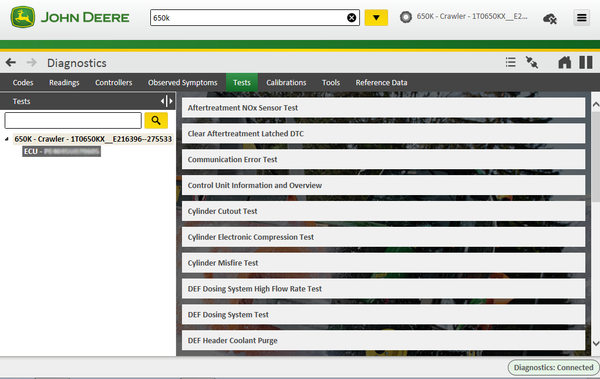Click the connection plug icon

[x=532, y=62]
